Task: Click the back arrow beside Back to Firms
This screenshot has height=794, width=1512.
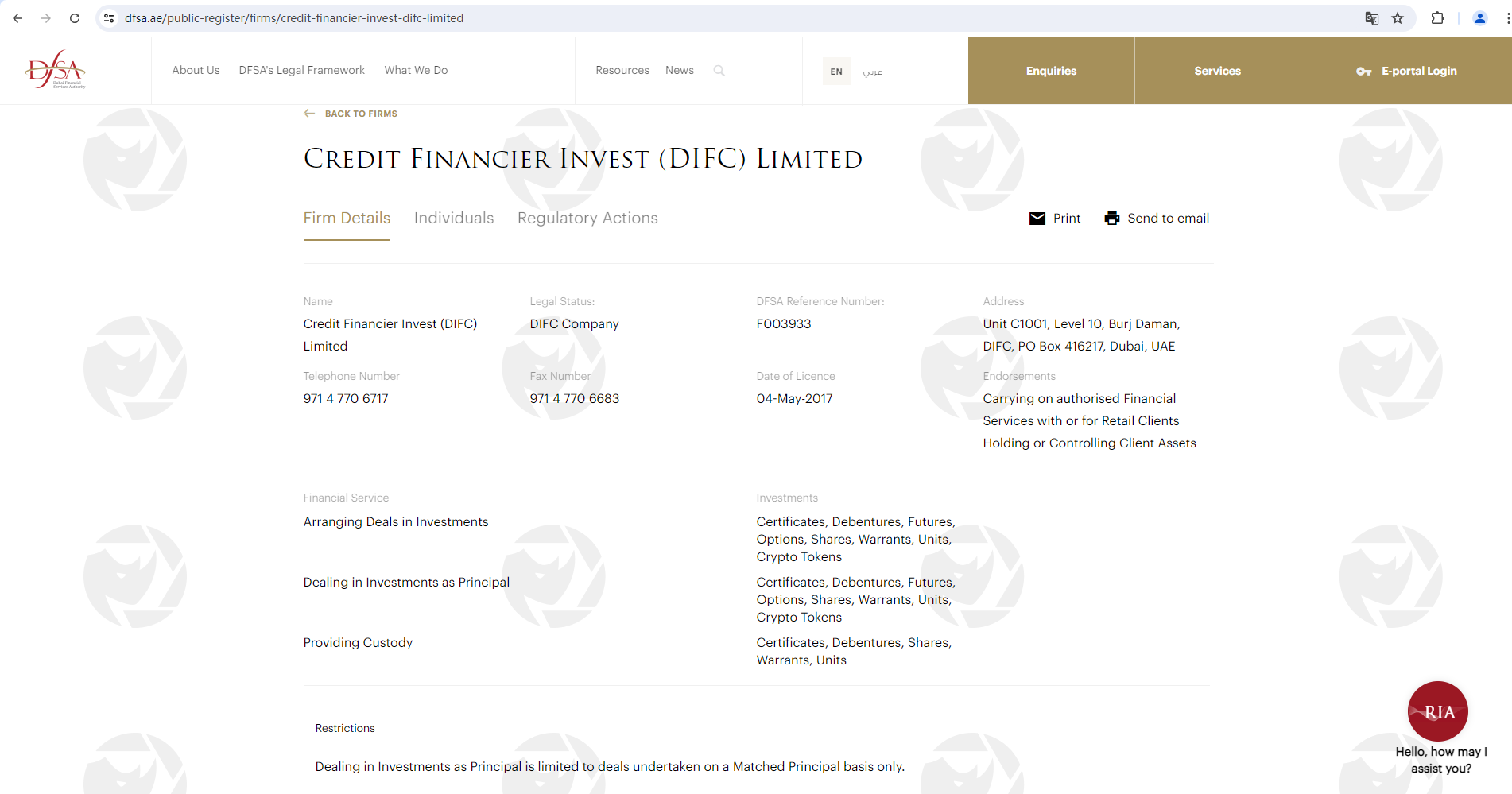Action: (x=309, y=114)
